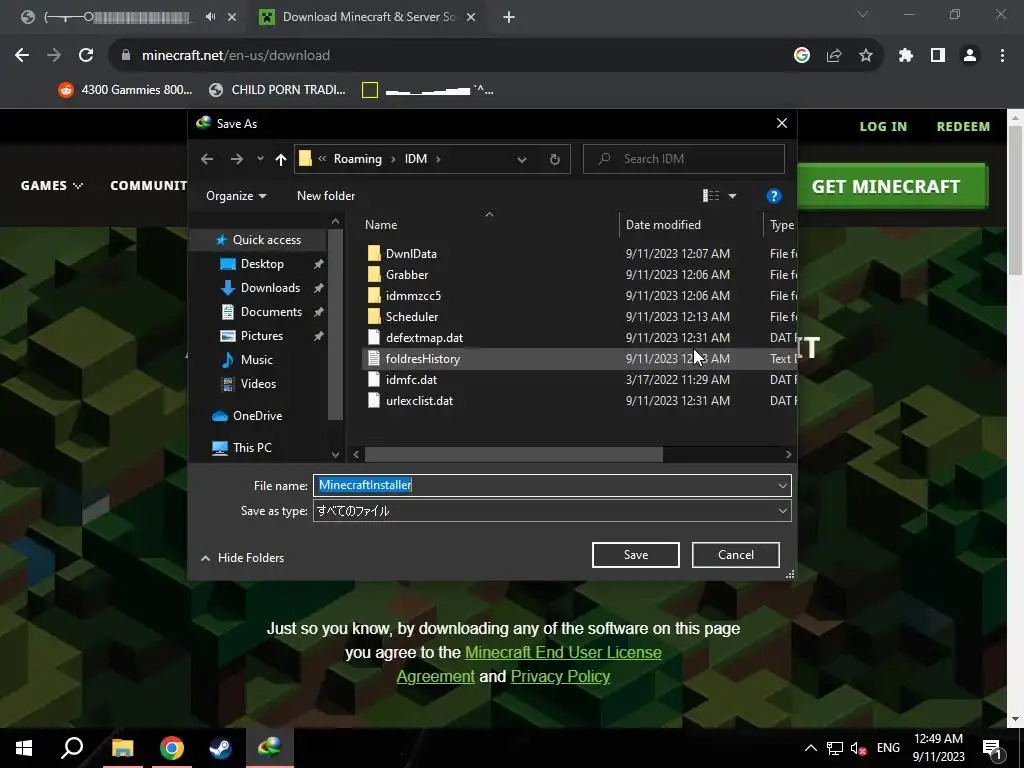Expand the GAMES menu on Minecraft site
Viewport: 1024px width, 768px height.
(x=52, y=185)
